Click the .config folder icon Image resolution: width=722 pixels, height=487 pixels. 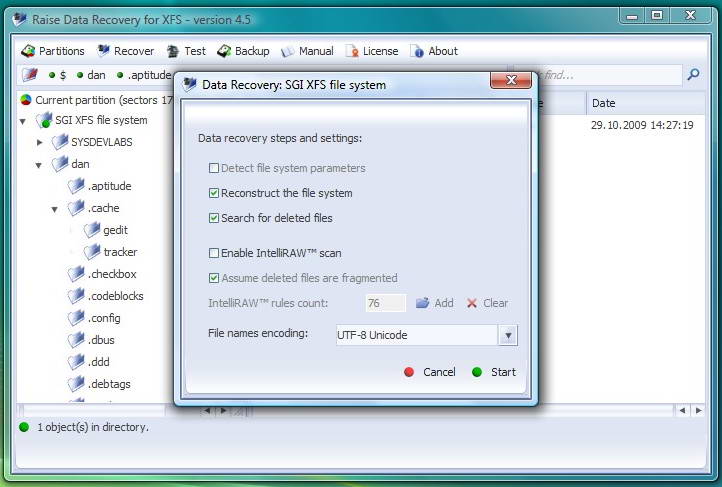(x=76, y=318)
